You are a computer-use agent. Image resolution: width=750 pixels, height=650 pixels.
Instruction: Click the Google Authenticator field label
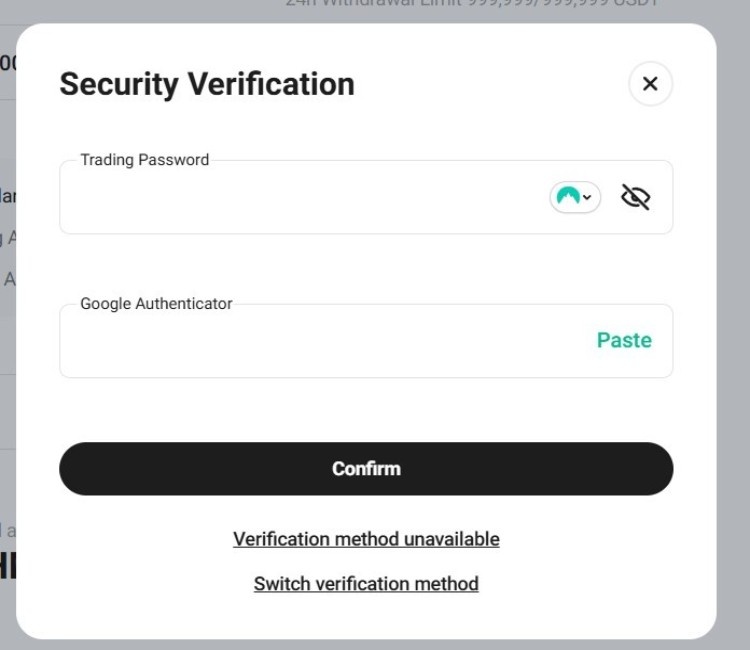tap(156, 304)
